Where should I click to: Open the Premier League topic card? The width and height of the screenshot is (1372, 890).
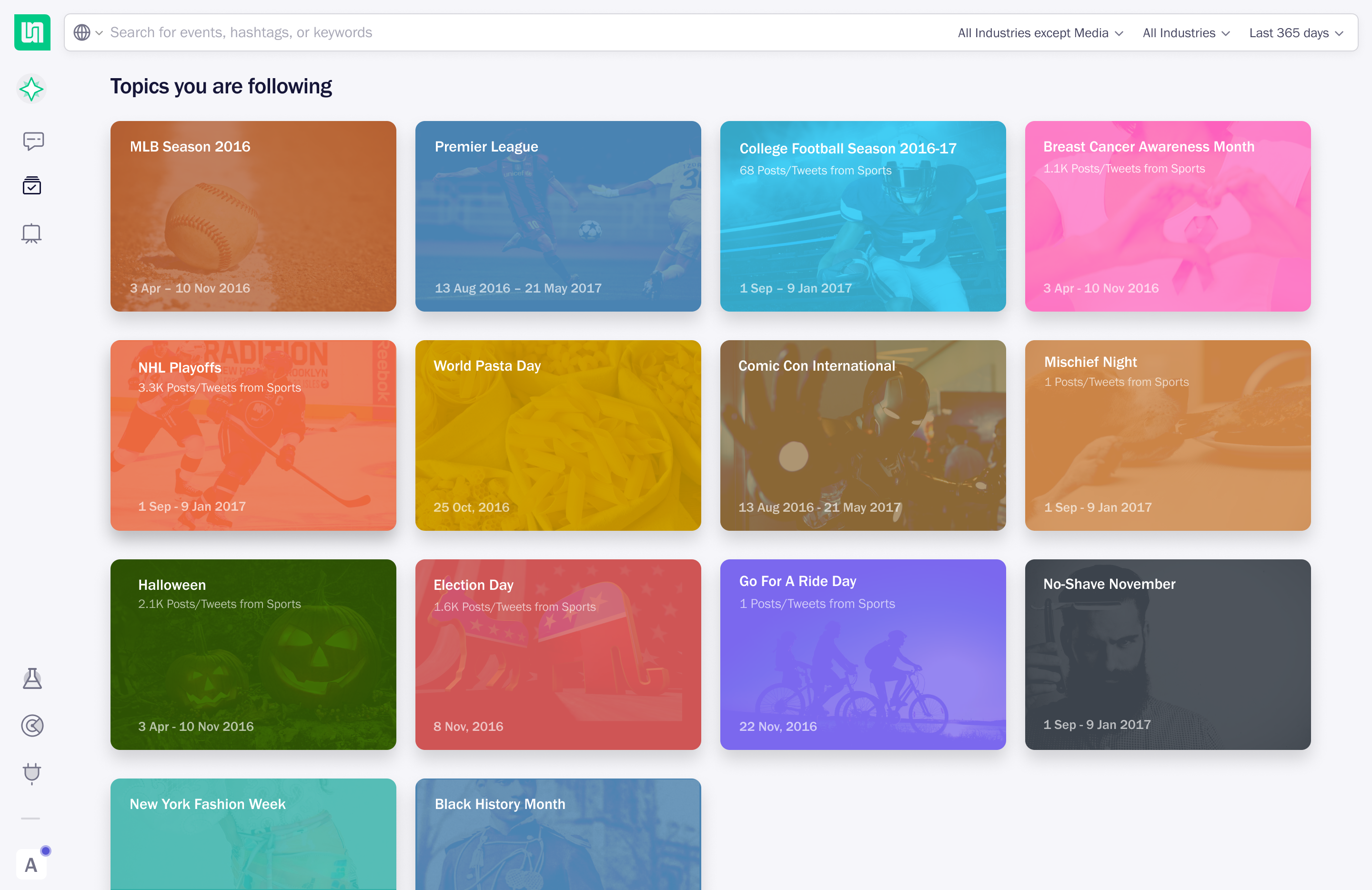[x=558, y=216]
